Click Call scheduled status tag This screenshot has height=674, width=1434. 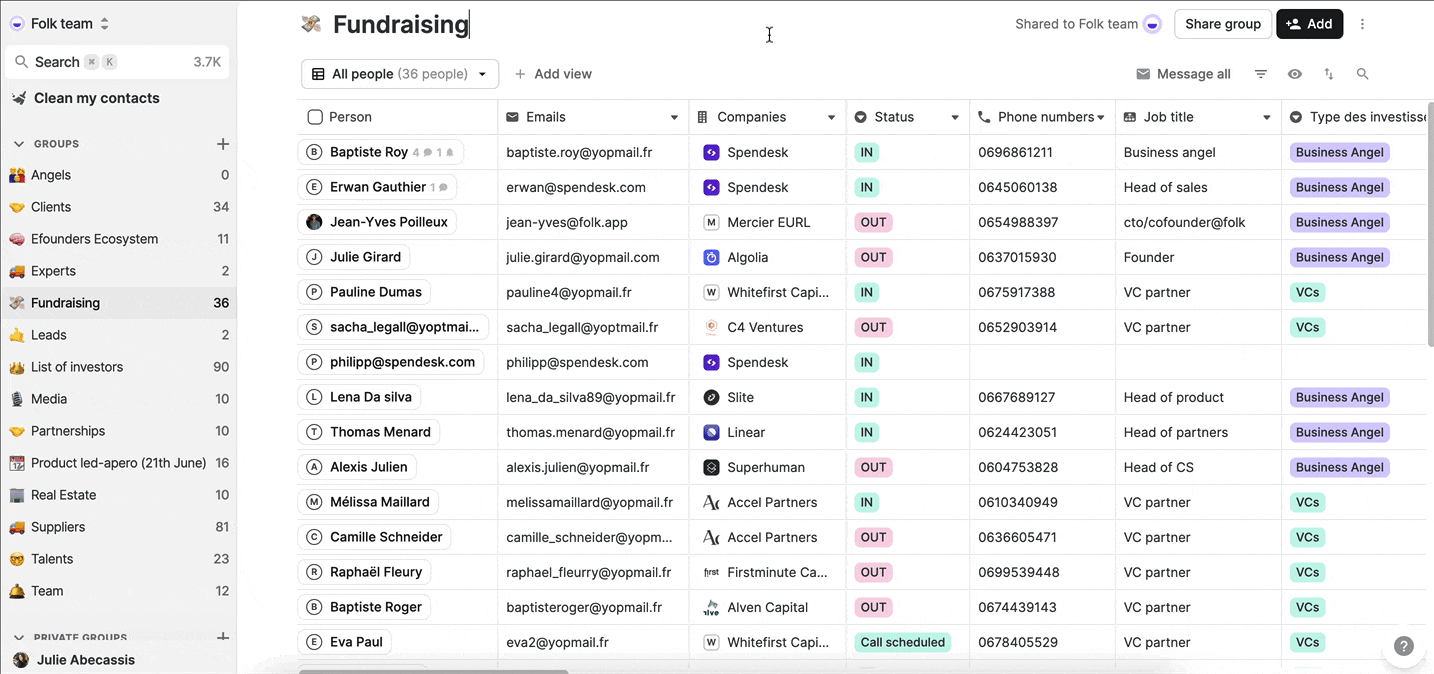(902, 642)
